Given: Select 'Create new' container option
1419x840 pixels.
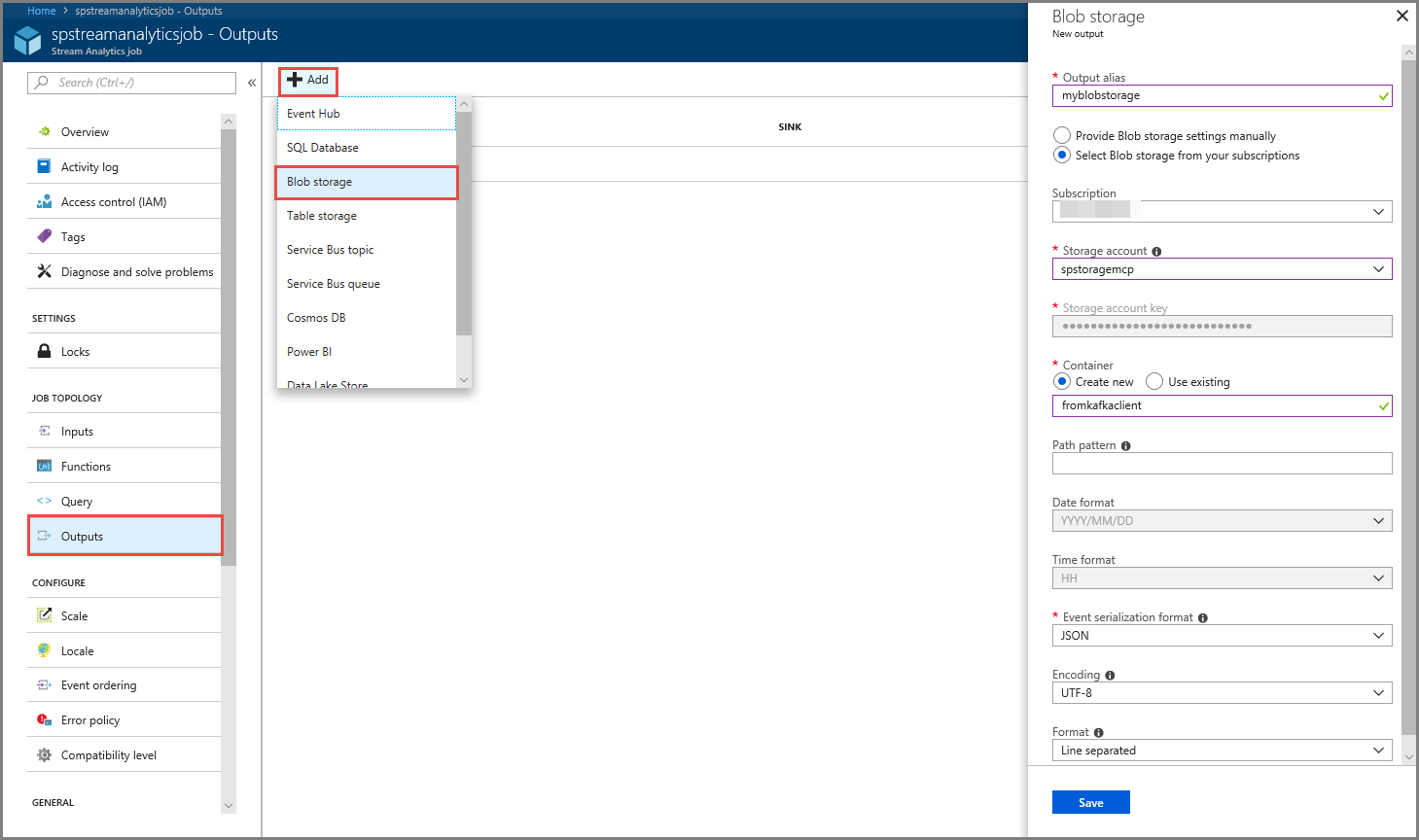Looking at the screenshot, I should point(1061,381).
